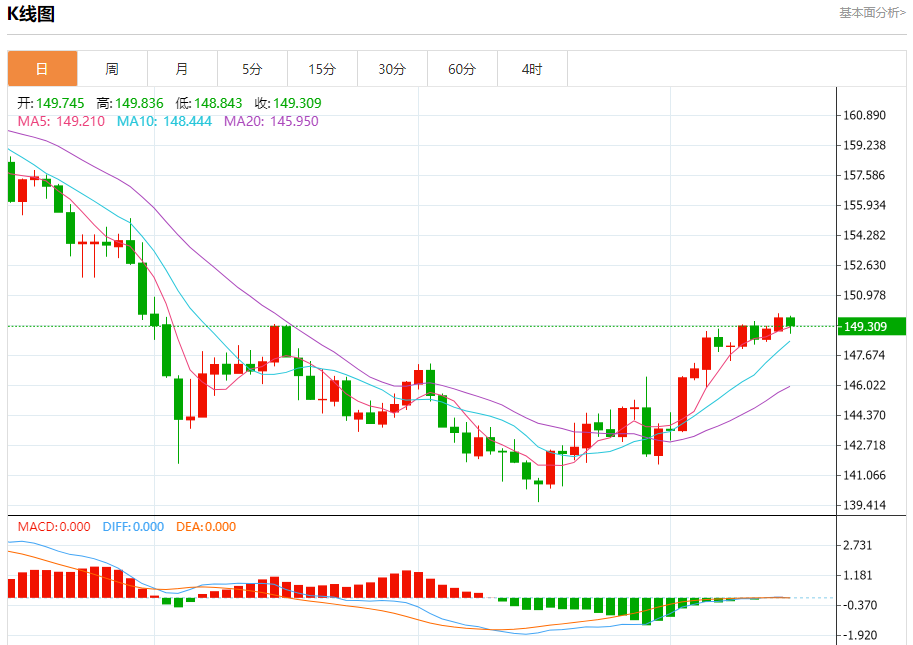Click the MACD:0.000 indicator label
913x645 pixels.
54,527
